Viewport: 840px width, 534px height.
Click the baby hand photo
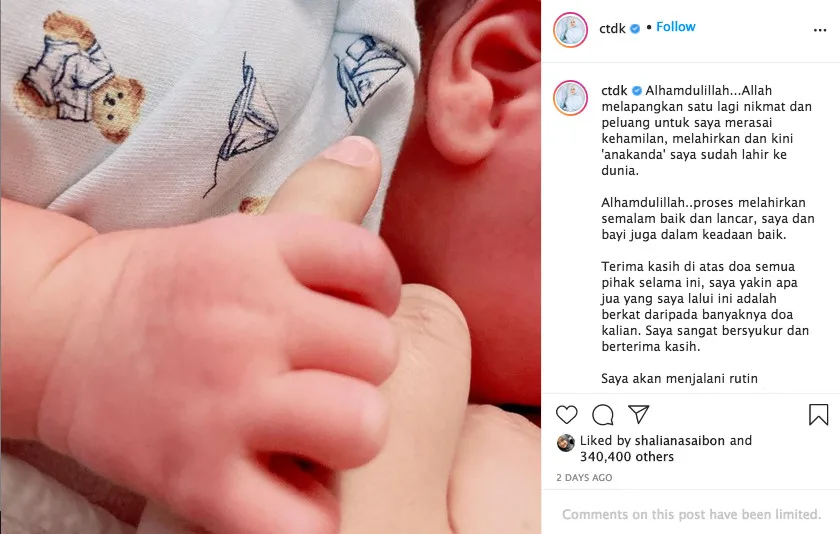[x=271, y=267]
